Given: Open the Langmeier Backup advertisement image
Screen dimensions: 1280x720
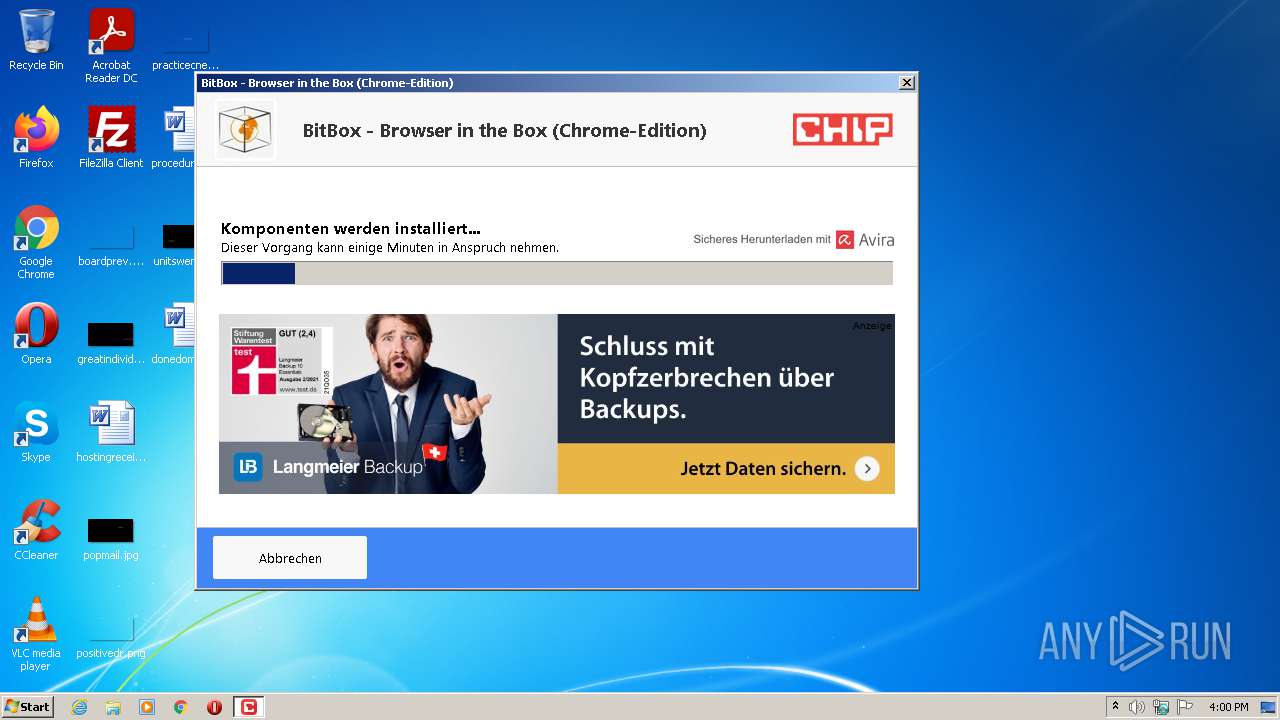Looking at the screenshot, I should (557, 404).
